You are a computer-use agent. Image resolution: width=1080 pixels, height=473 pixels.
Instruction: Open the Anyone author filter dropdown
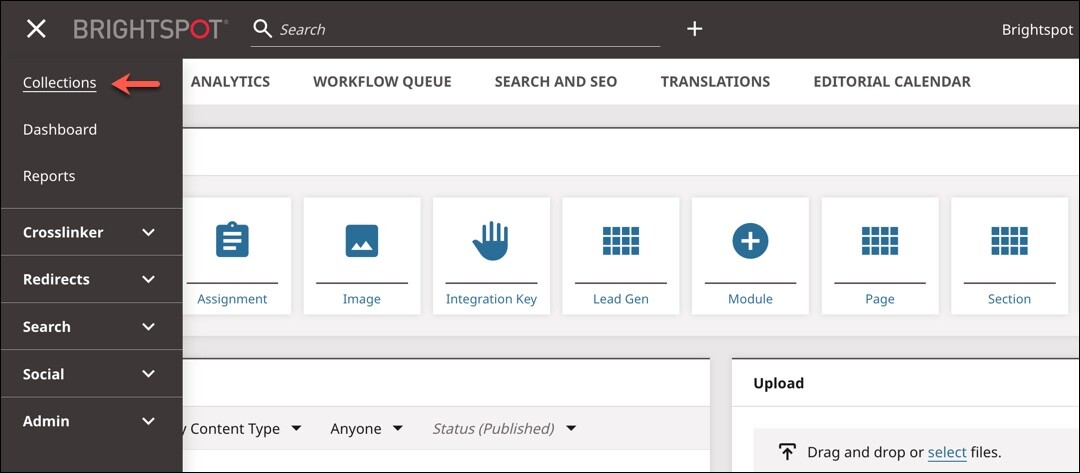(366, 429)
